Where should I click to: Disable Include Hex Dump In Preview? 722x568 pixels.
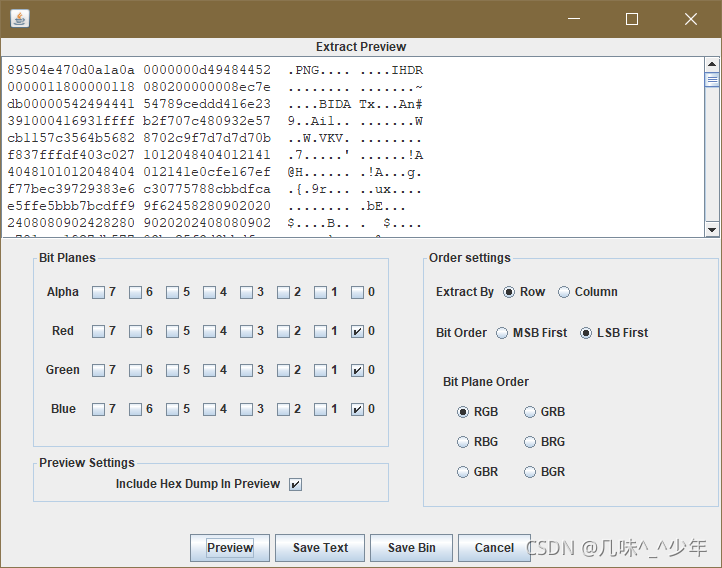[x=295, y=484]
